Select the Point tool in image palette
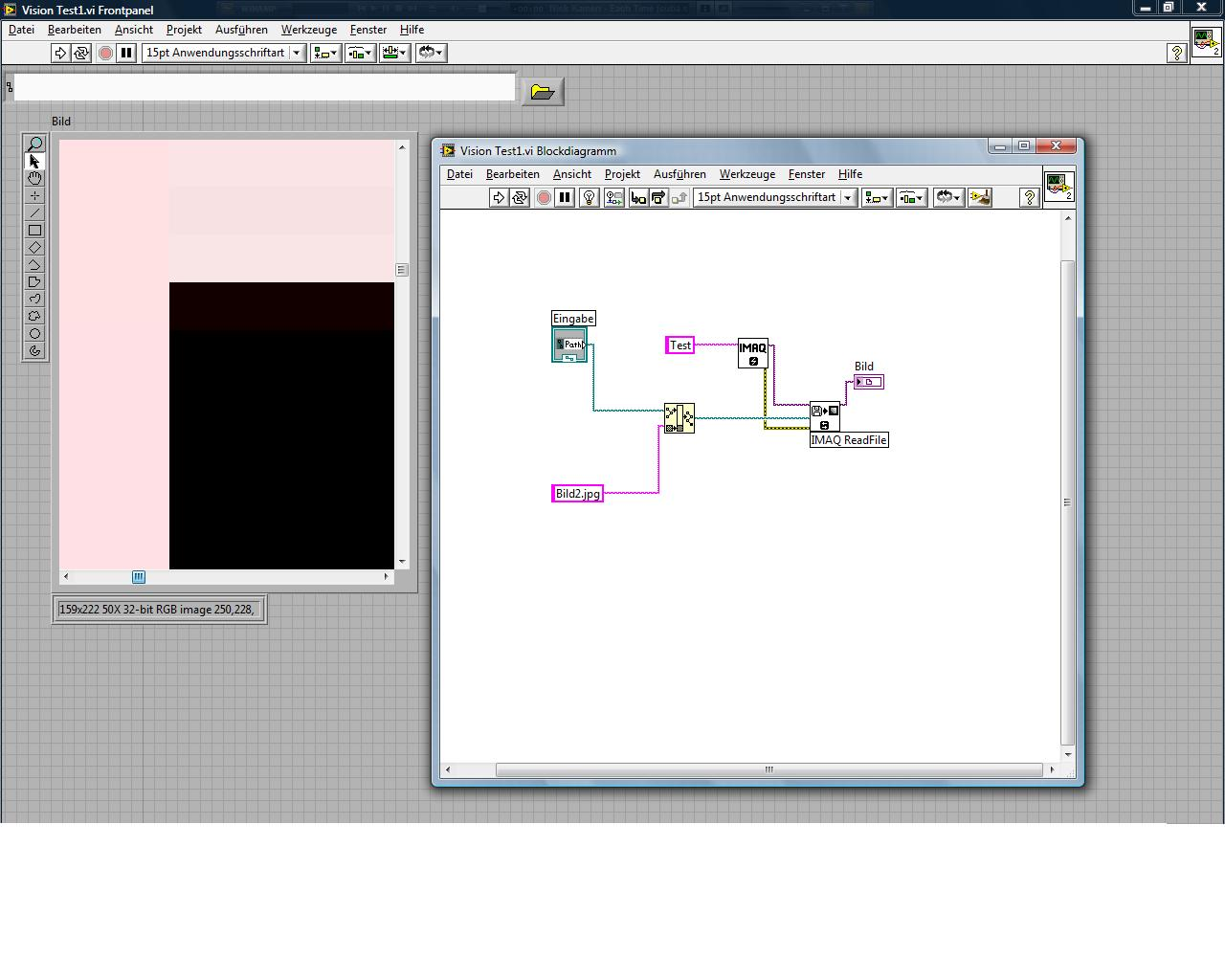The image size is (1225, 980). 35,195
